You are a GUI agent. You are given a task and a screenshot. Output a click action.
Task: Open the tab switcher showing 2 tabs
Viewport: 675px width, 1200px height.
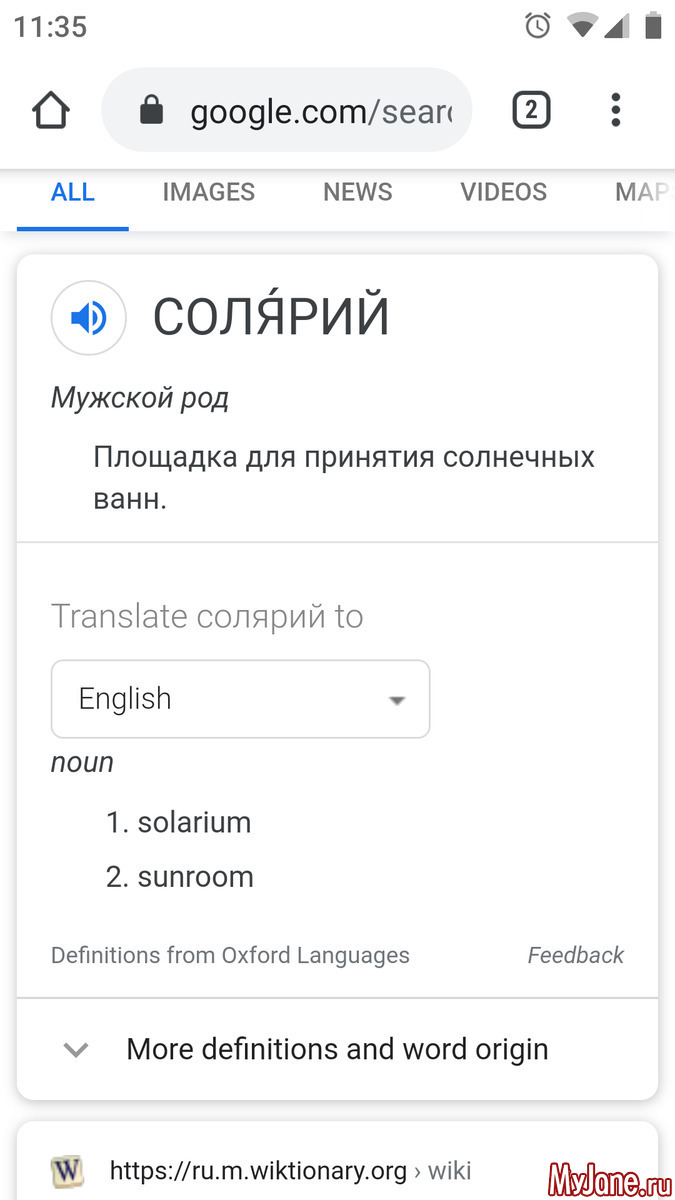(x=531, y=110)
